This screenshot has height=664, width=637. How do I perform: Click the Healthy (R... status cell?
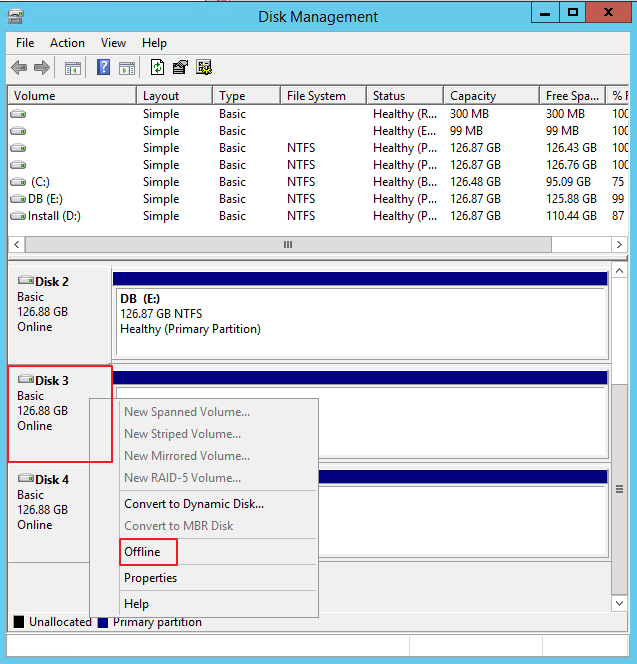click(x=405, y=114)
